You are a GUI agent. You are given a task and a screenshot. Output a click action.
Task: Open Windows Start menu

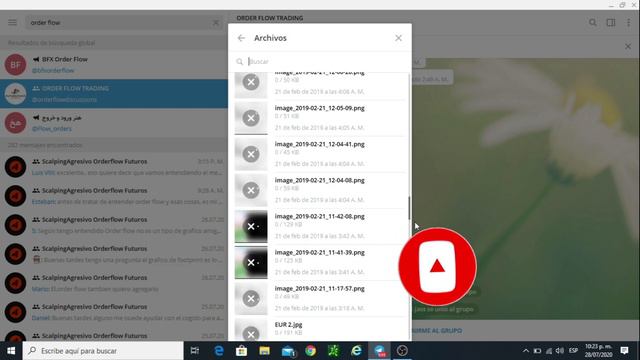(11, 351)
